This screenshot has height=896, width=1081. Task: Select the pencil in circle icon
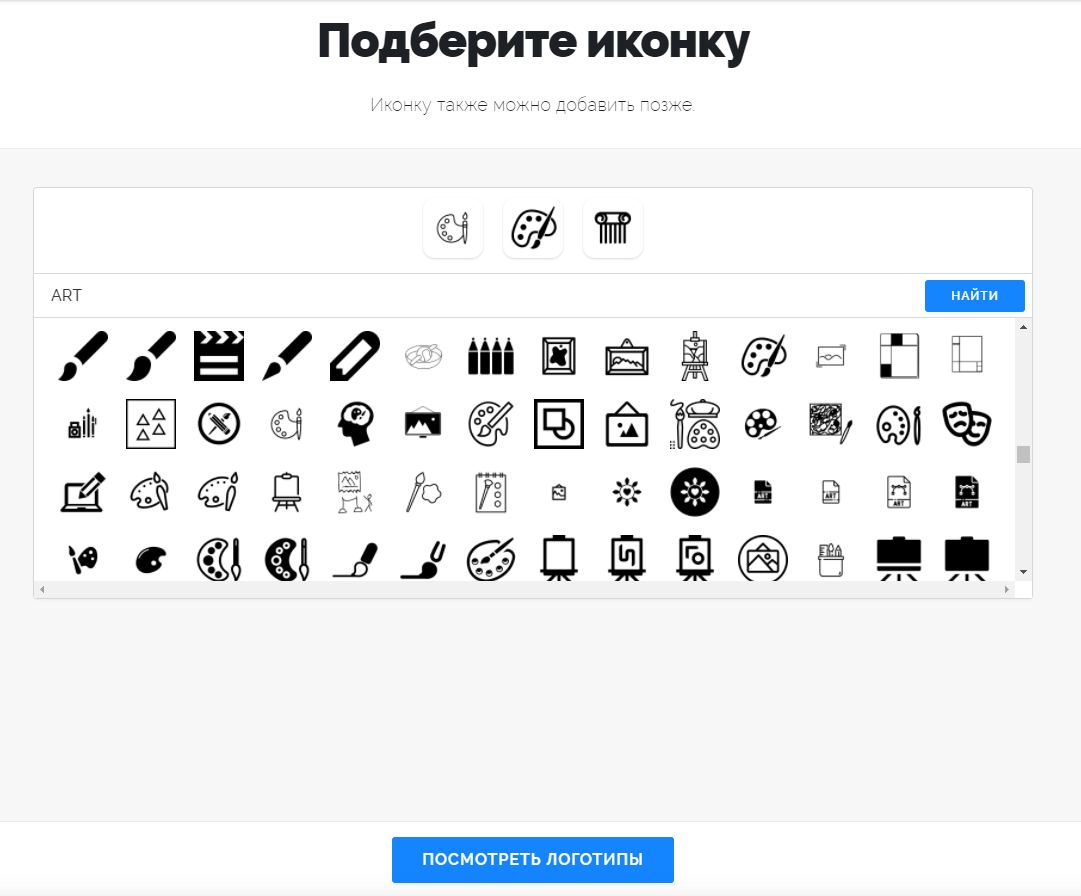tap(219, 424)
